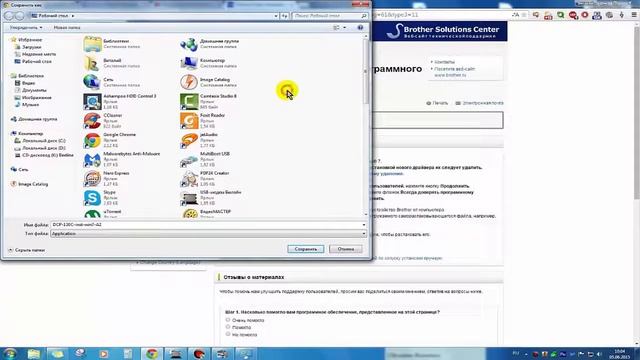This screenshot has width=640, height=360.
Task: Select the jetAudio shortcut
Action: pyautogui.click(x=199, y=140)
